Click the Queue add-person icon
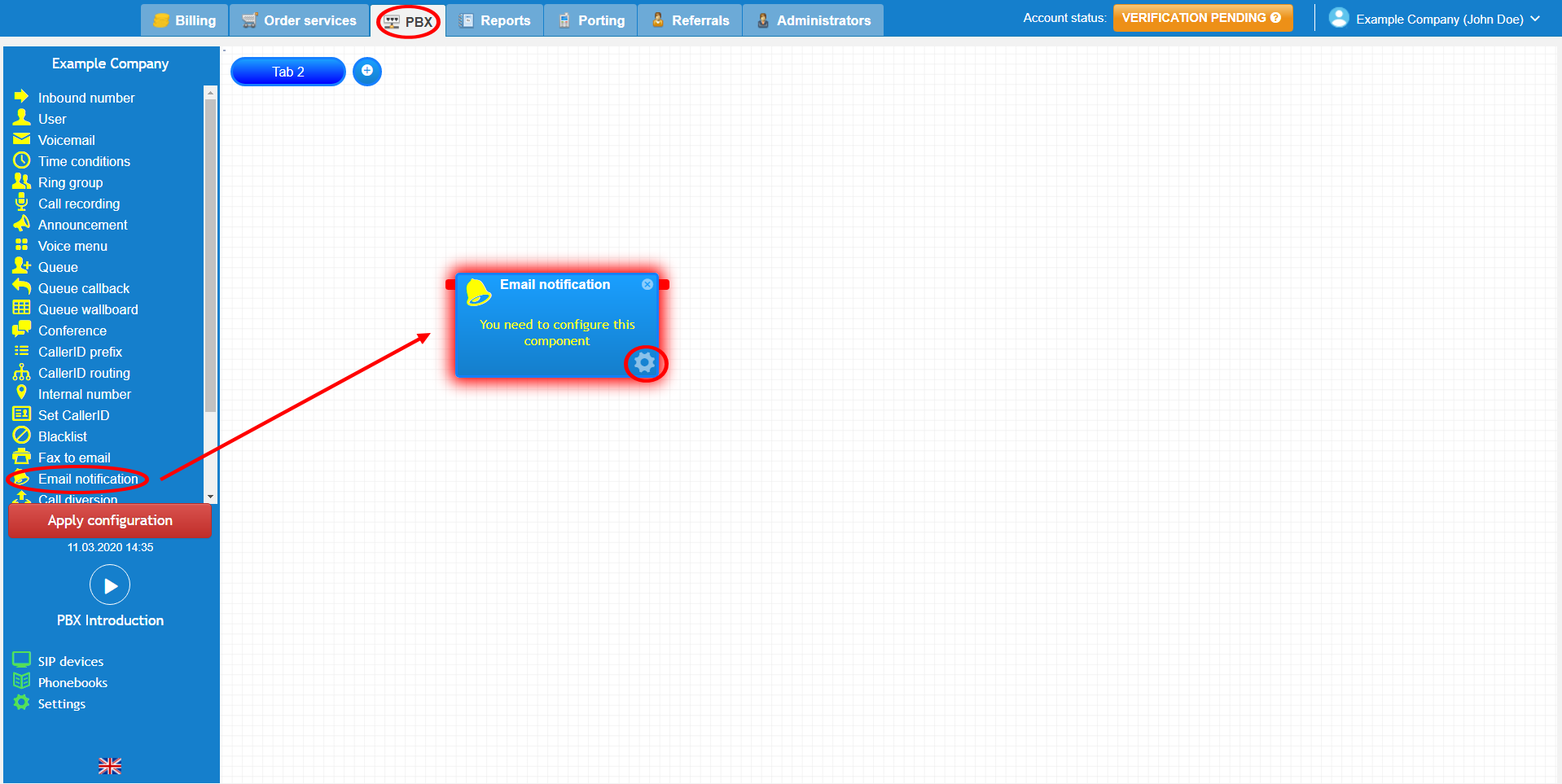The width and height of the screenshot is (1562, 784). 21,266
